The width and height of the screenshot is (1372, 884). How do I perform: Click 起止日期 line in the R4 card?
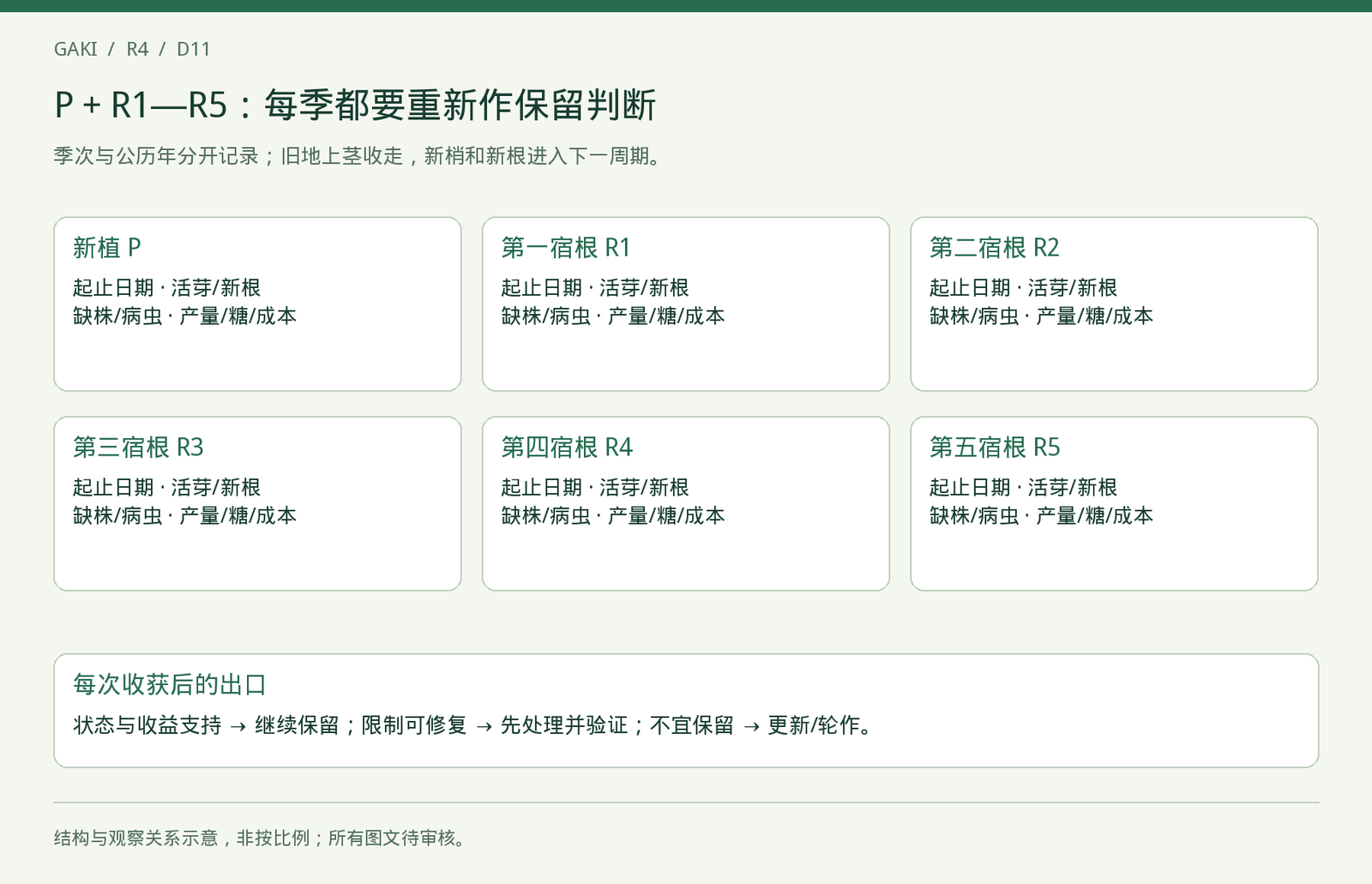595,488
